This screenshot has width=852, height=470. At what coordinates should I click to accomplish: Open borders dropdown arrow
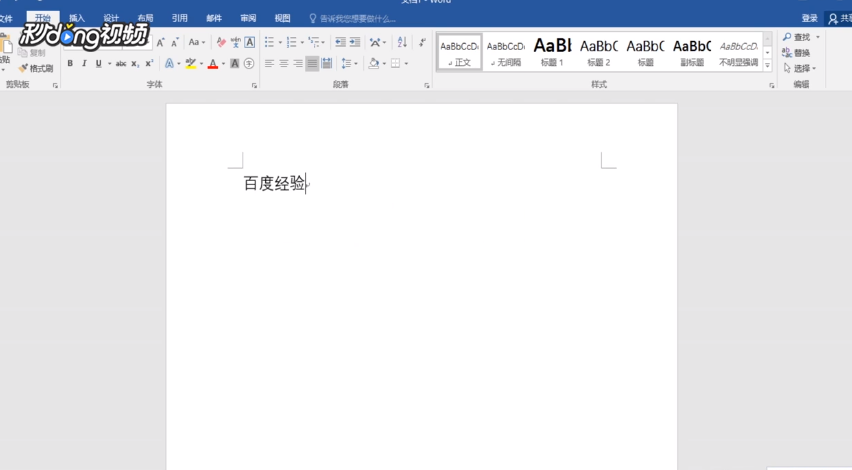(406, 64)
